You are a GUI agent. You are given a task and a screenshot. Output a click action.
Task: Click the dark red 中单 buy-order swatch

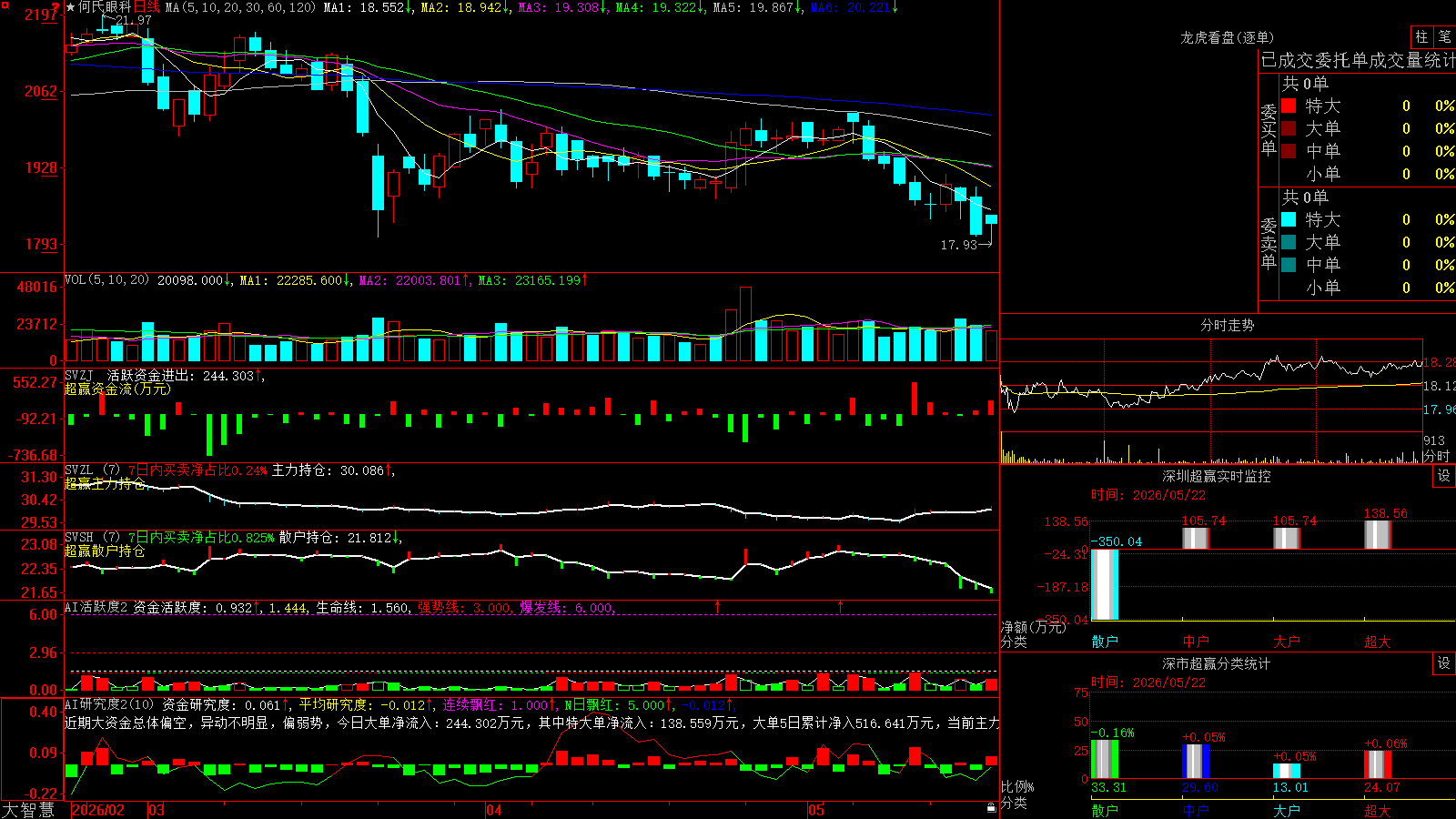pyautogui.click(x=1289, y=151)
